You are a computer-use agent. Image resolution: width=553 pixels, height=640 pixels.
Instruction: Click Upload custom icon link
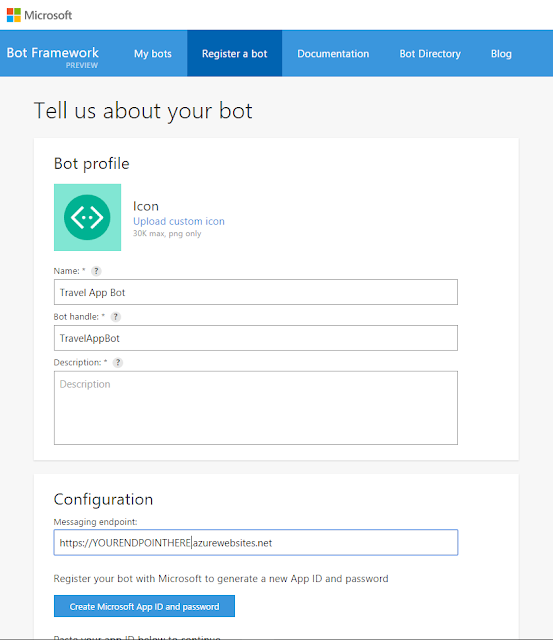coord(179,221)
